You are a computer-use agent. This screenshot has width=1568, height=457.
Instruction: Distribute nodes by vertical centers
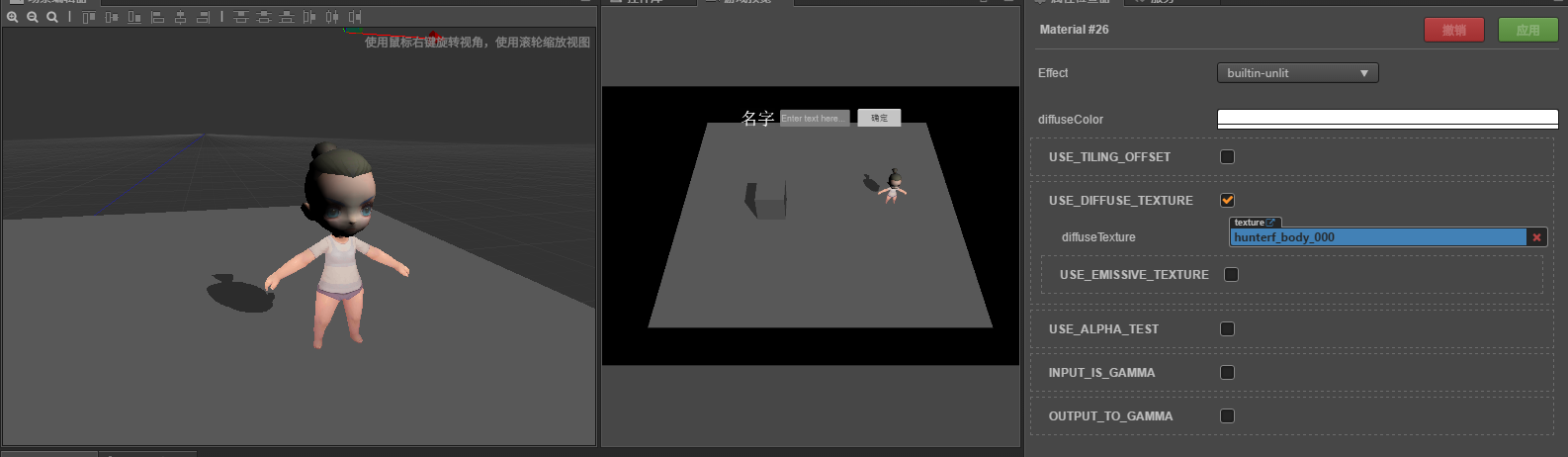264,17
